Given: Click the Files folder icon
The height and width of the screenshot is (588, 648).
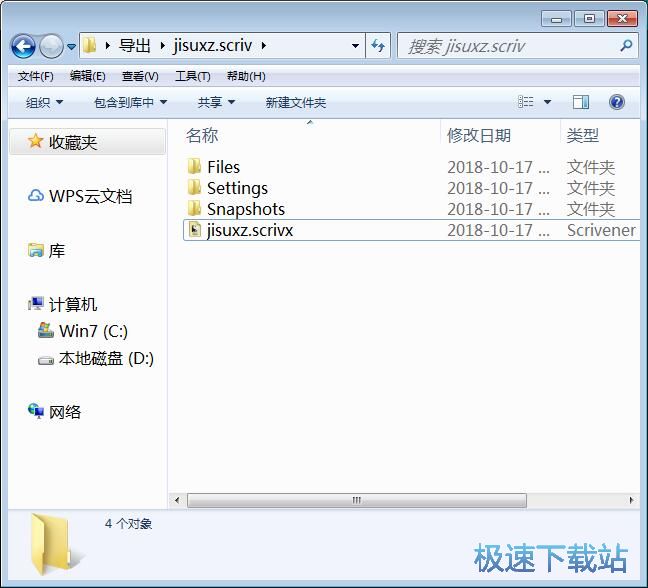Looking at the screenshot, I should point(195,166).
